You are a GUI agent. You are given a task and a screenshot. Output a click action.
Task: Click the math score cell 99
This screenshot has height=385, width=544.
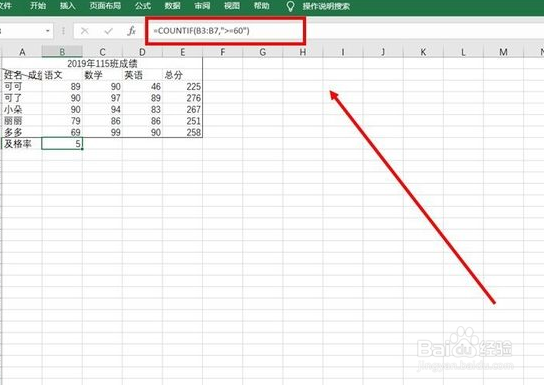102,132
